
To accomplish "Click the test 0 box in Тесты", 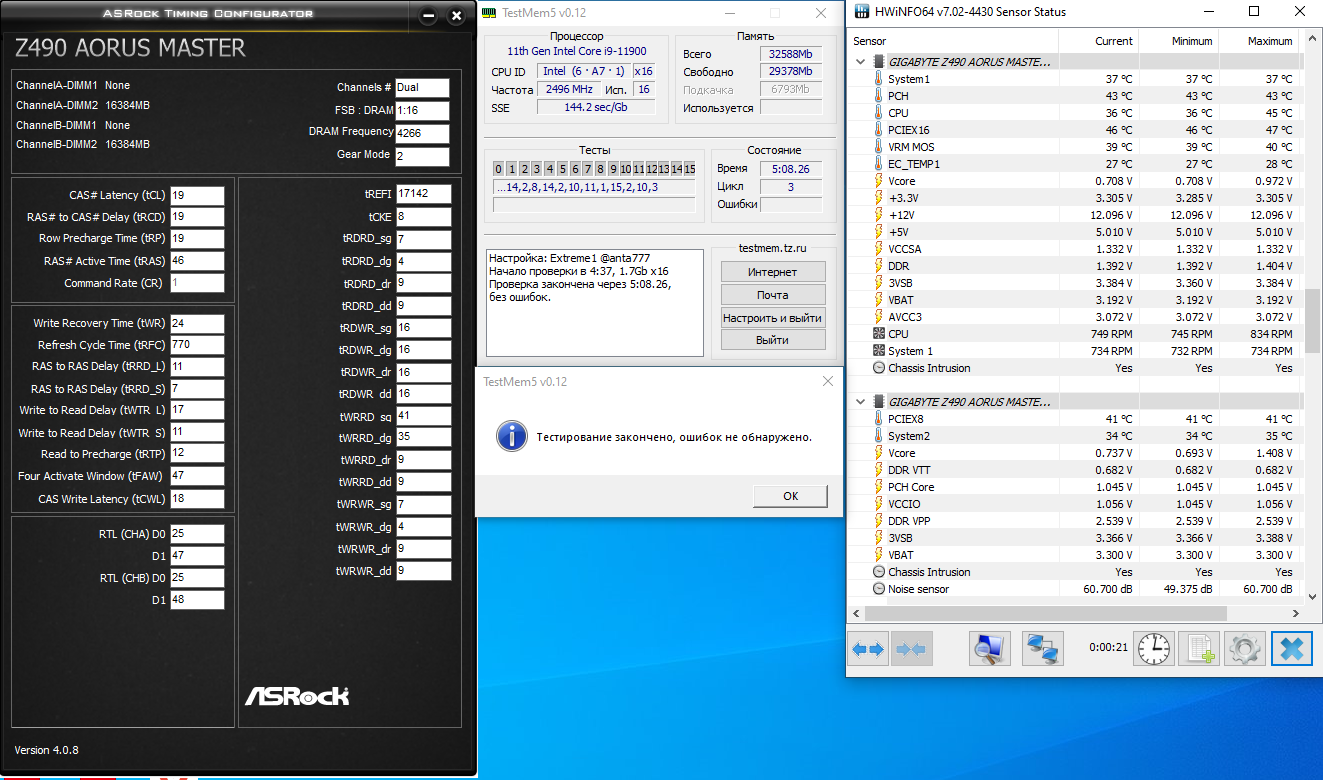I will 499,169.
